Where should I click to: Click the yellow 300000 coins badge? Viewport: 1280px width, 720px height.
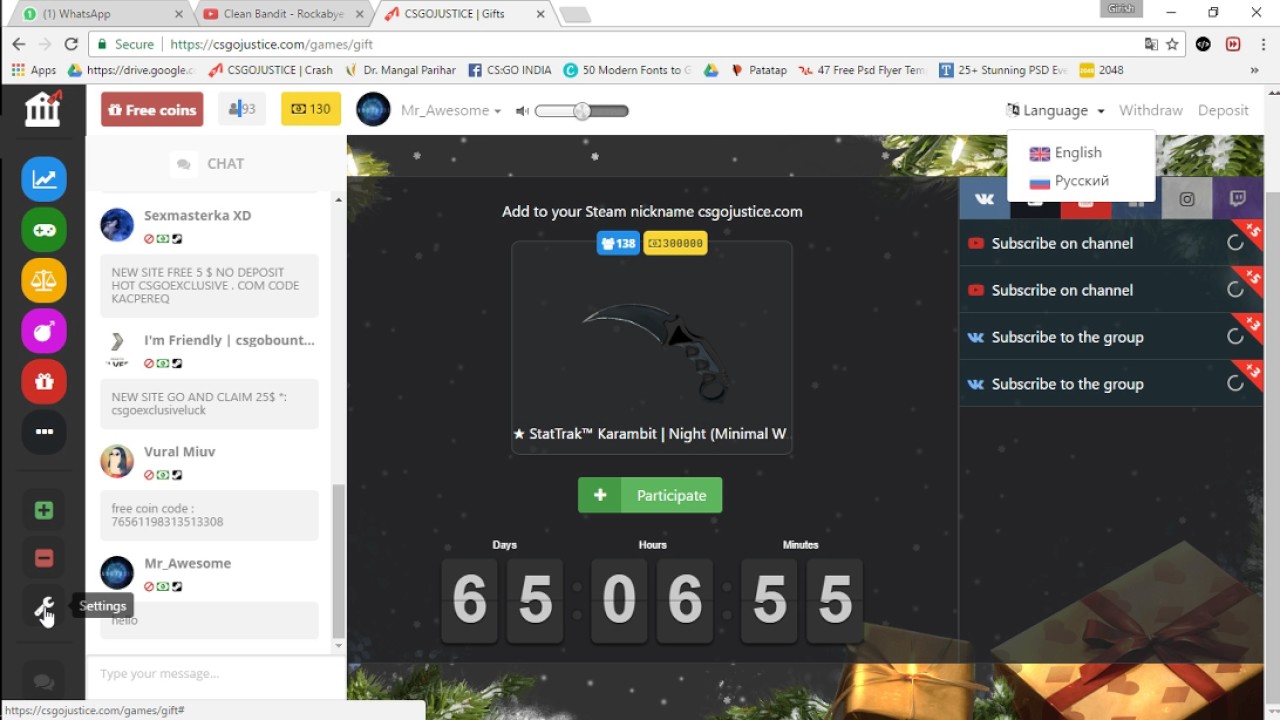675,243
